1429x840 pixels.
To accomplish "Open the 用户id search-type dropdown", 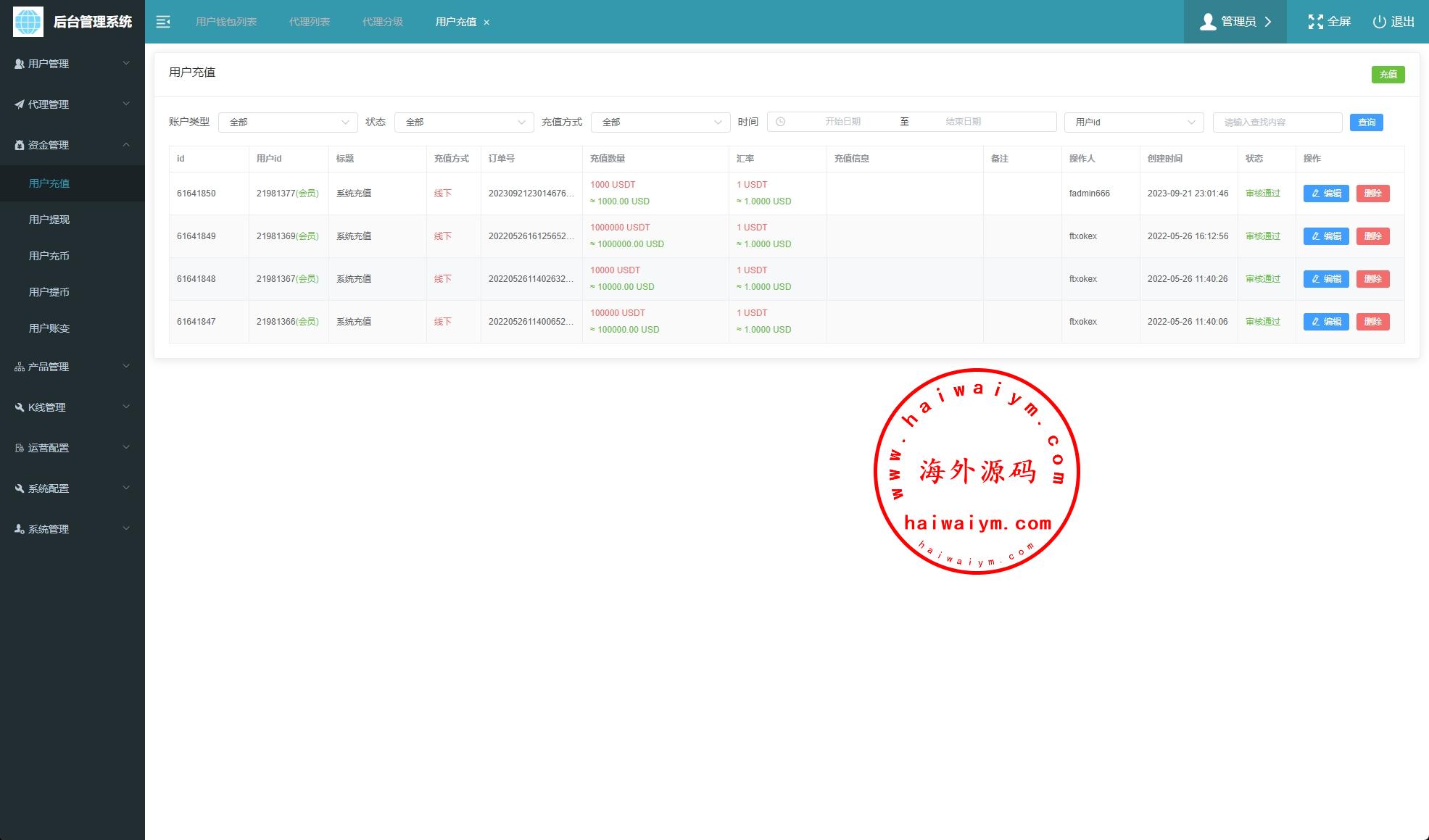I will 1133,122.
